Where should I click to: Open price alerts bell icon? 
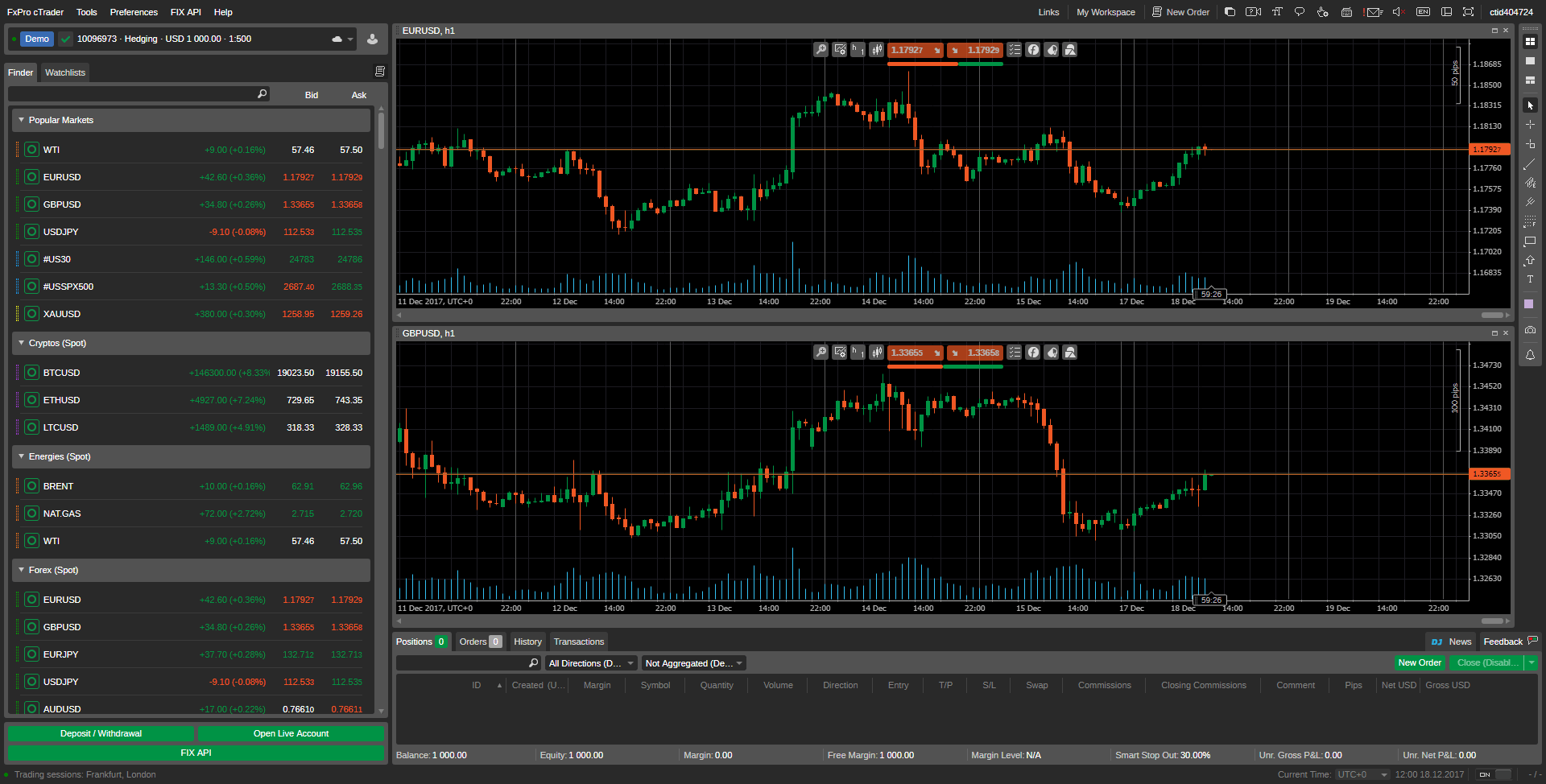pyautogui.click(x=1530, y=355)
